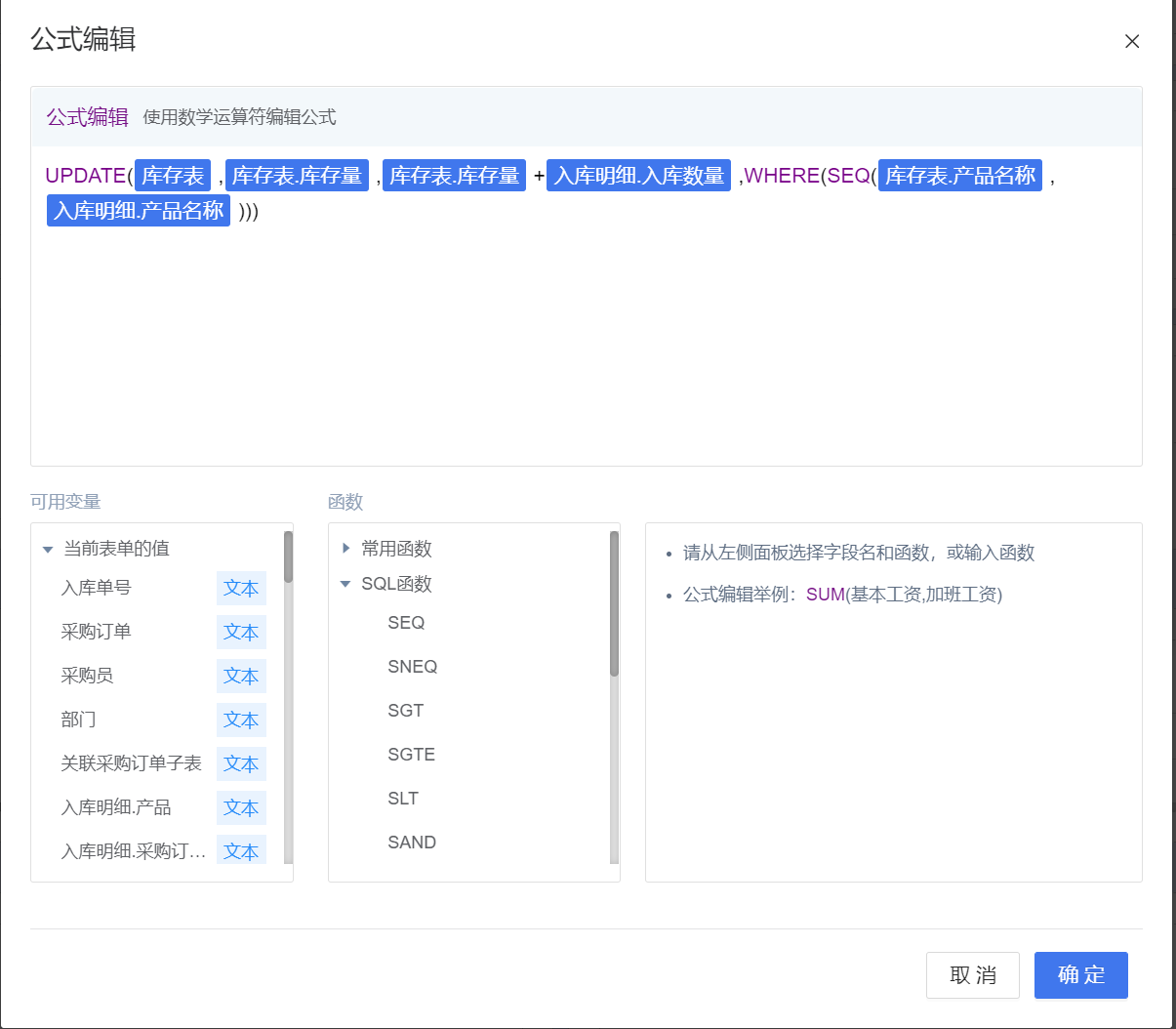Collapse the 当前表单的值 variable group

tap(48, 550)
